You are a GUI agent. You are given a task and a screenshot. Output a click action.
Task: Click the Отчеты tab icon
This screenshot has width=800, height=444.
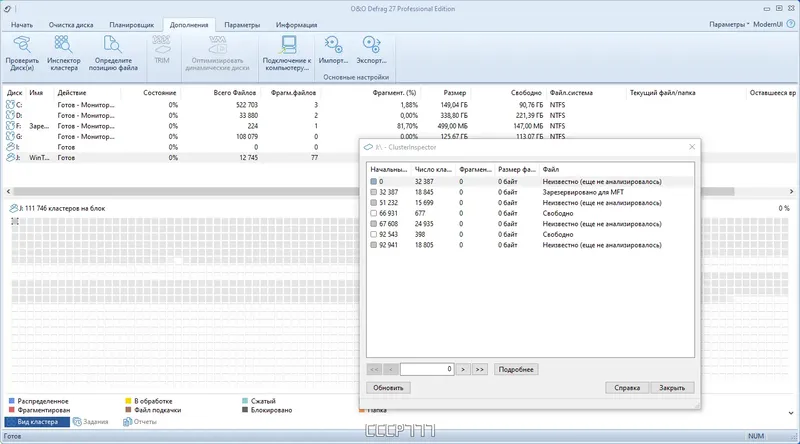pos(127,422)
